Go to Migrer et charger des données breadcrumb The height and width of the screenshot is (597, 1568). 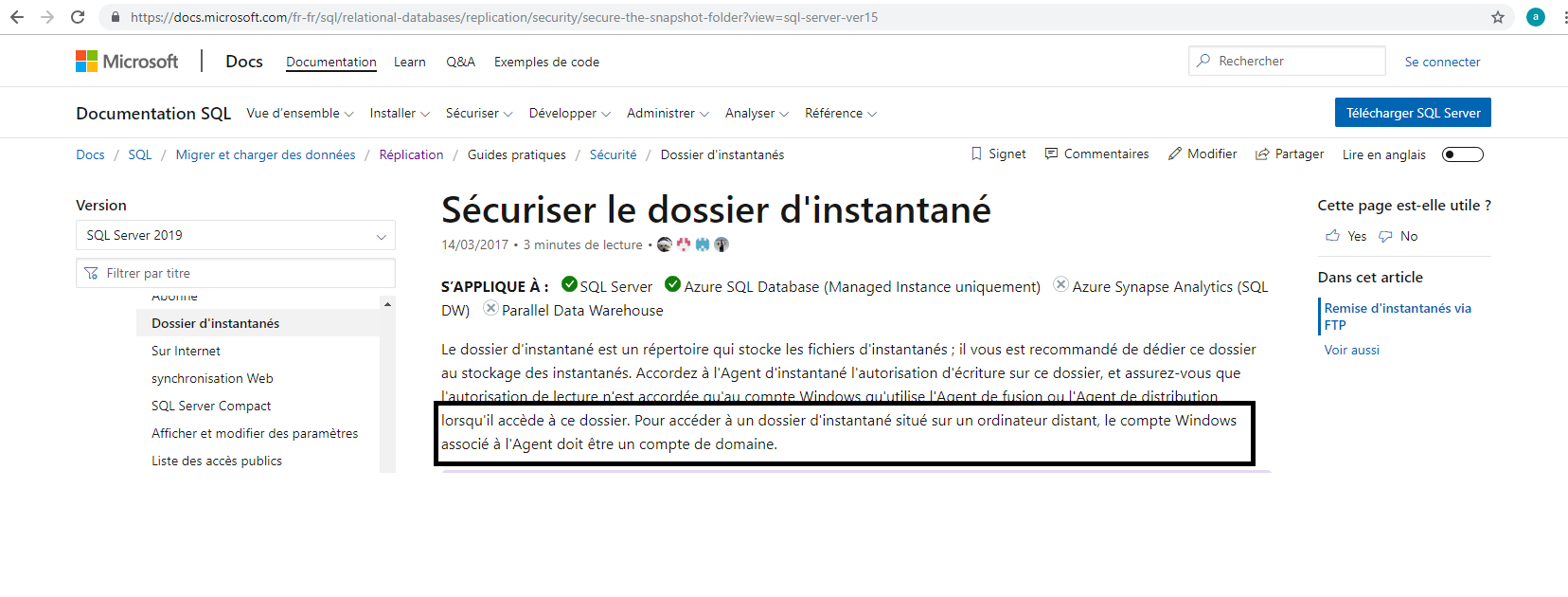tap(265, 154)
